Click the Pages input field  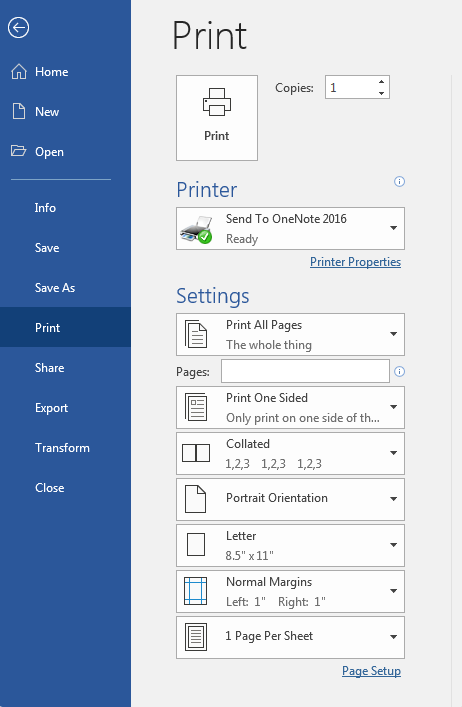(305, 371)
